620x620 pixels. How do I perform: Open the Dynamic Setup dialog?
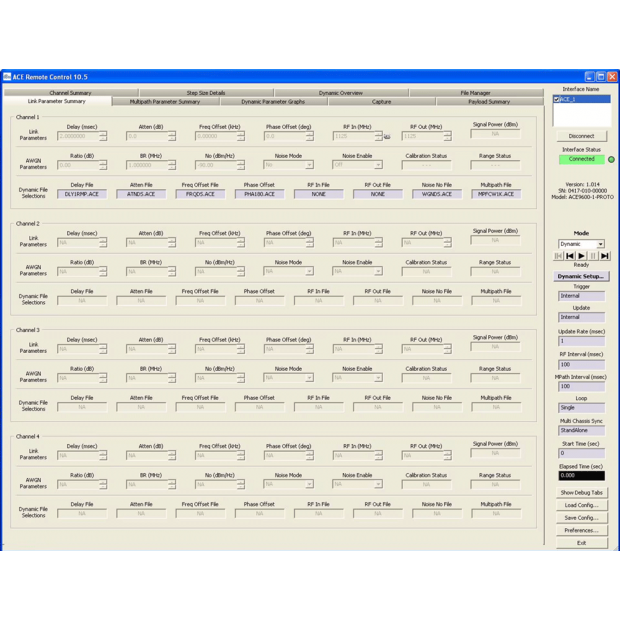(x=581, y=276)
